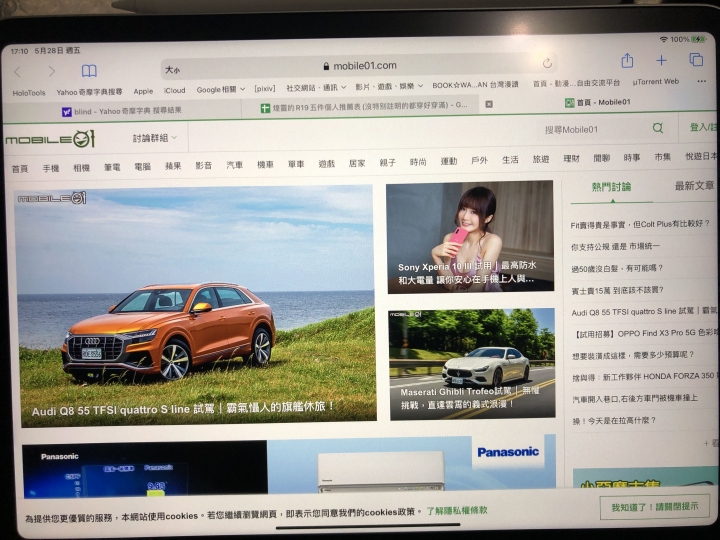Select the 熱門討論 tab
This screenshot has height=540, width=720.
coord(611,187)
